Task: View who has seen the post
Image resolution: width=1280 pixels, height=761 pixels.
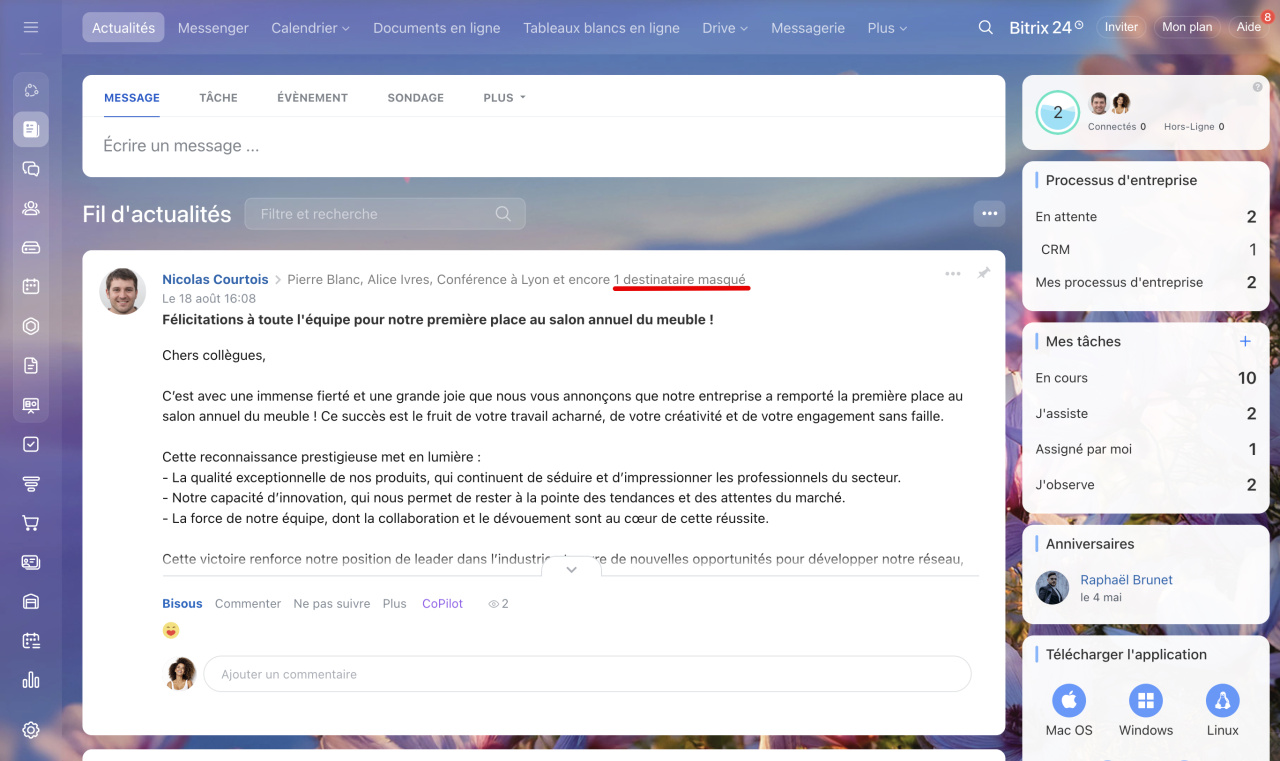Action: point(498,604)
